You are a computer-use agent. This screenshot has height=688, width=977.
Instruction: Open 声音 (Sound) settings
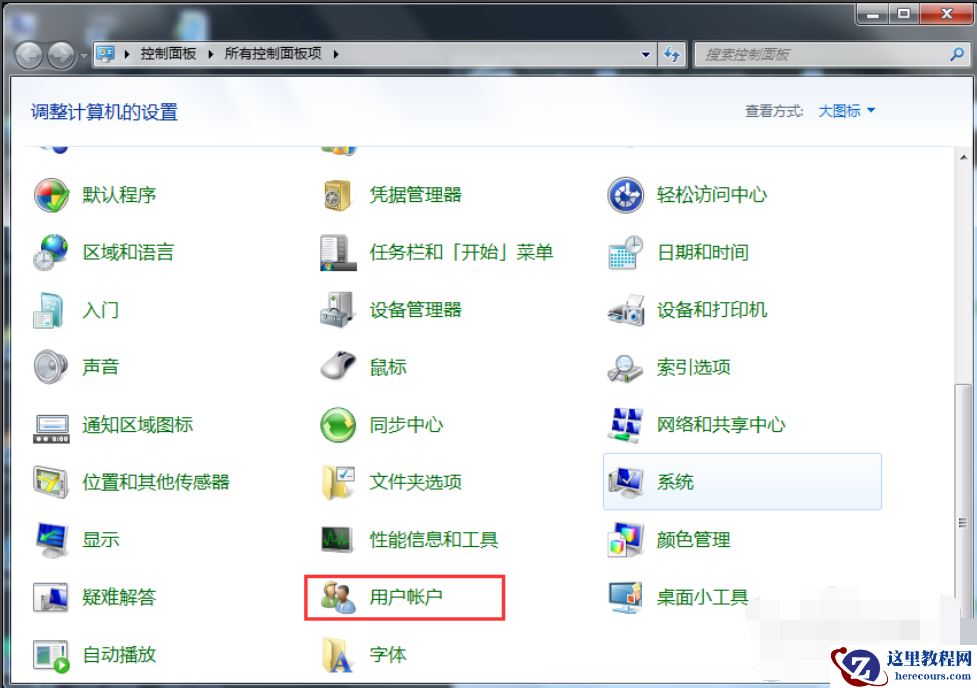coord(101,367)
